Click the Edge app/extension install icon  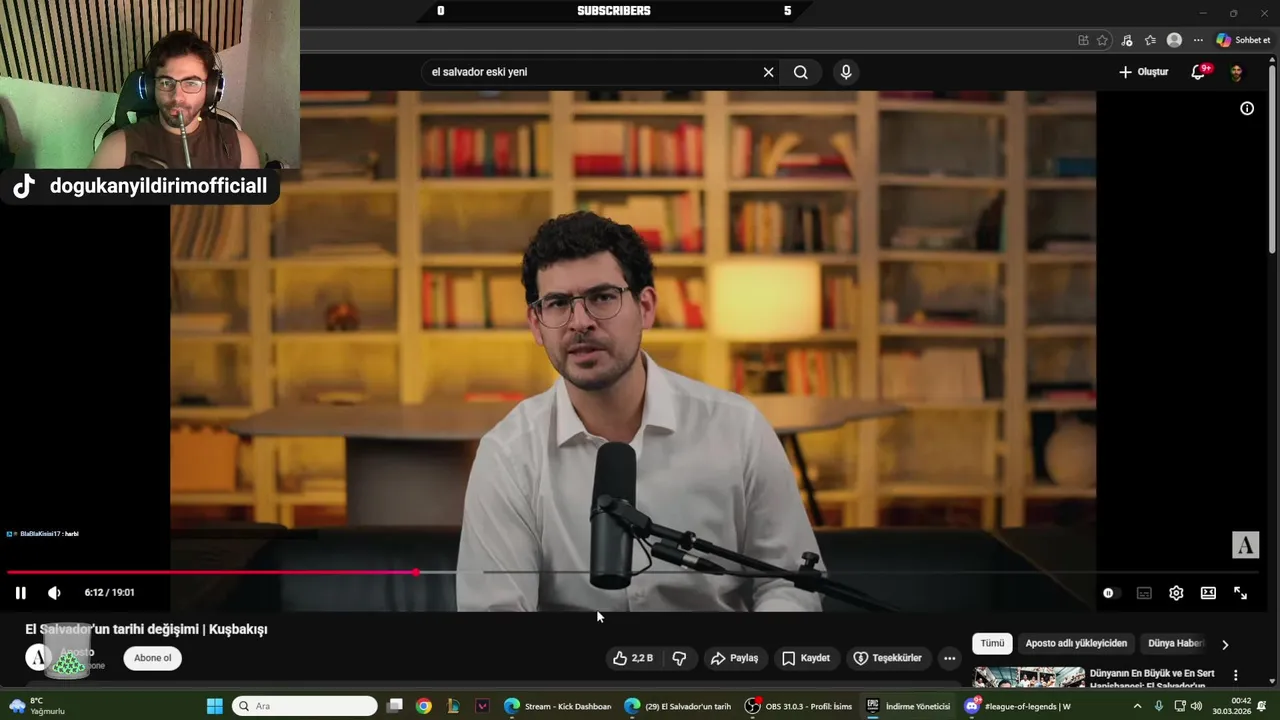[1083, 40]
